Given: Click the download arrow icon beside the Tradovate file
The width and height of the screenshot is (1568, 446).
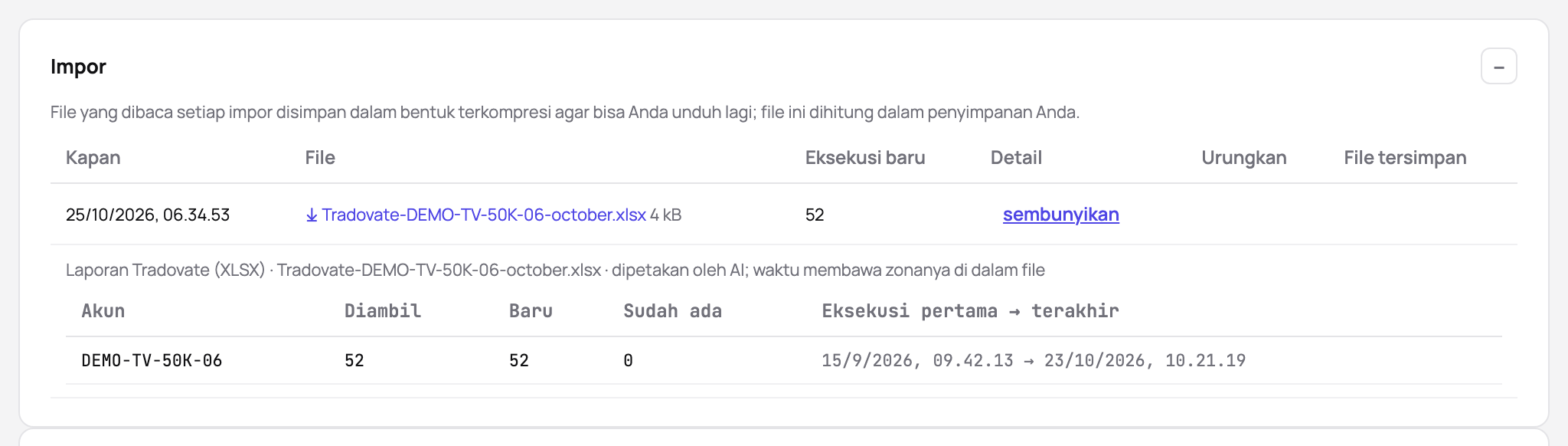Looking at the screenshot, I should click(x=312, y=215).
